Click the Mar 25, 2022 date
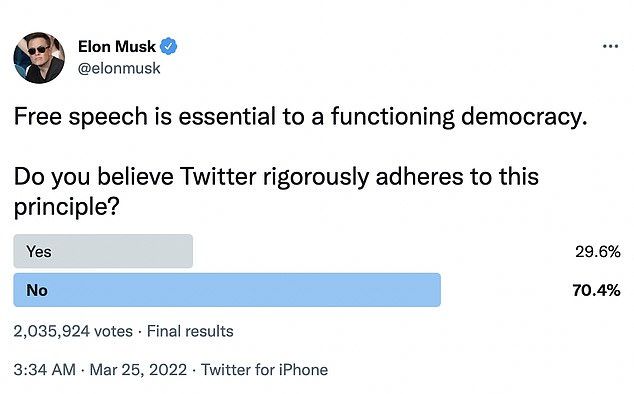The image size is (634, 394). point(138,370)
